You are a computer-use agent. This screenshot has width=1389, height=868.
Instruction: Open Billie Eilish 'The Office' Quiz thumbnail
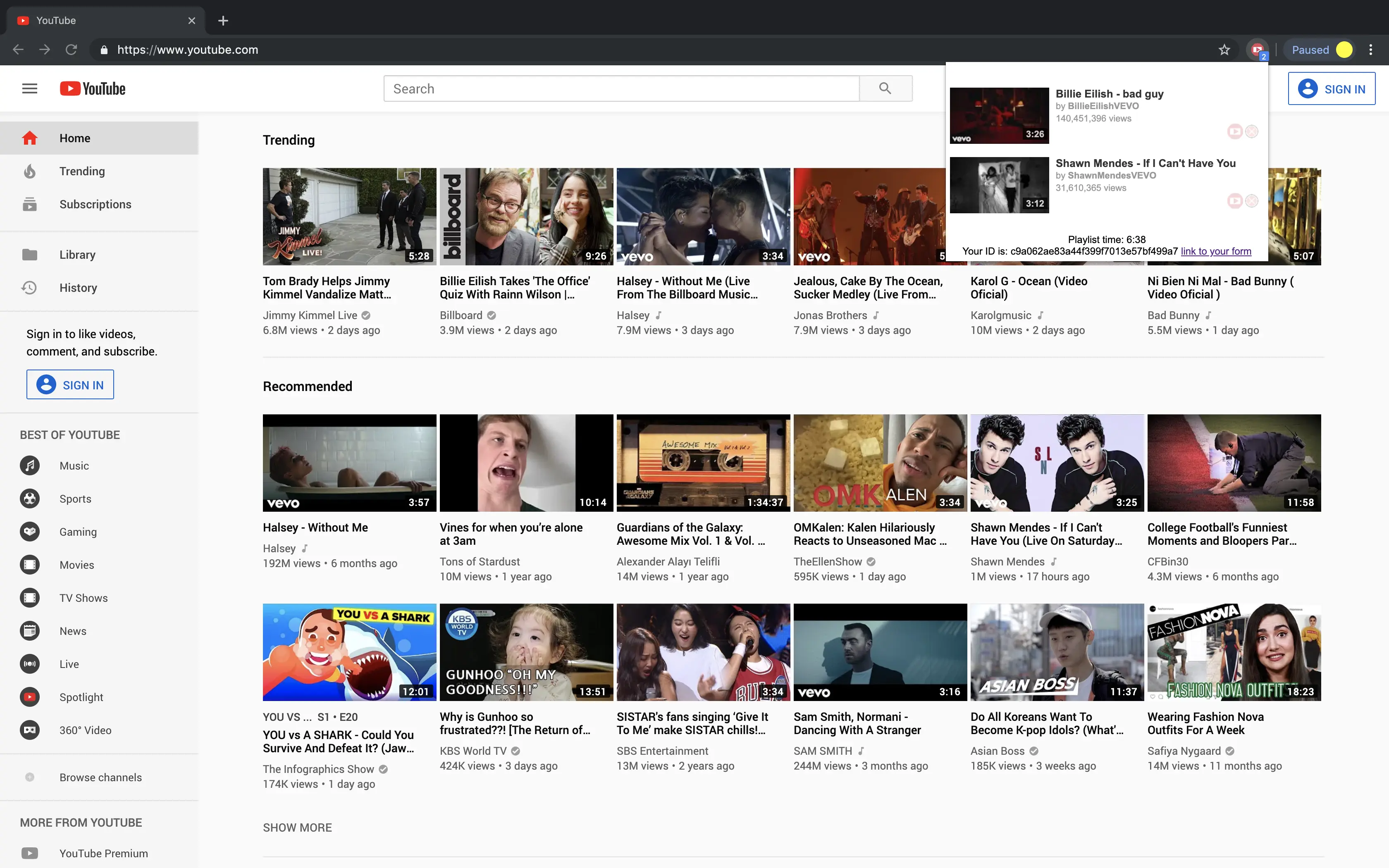point(526,217)
